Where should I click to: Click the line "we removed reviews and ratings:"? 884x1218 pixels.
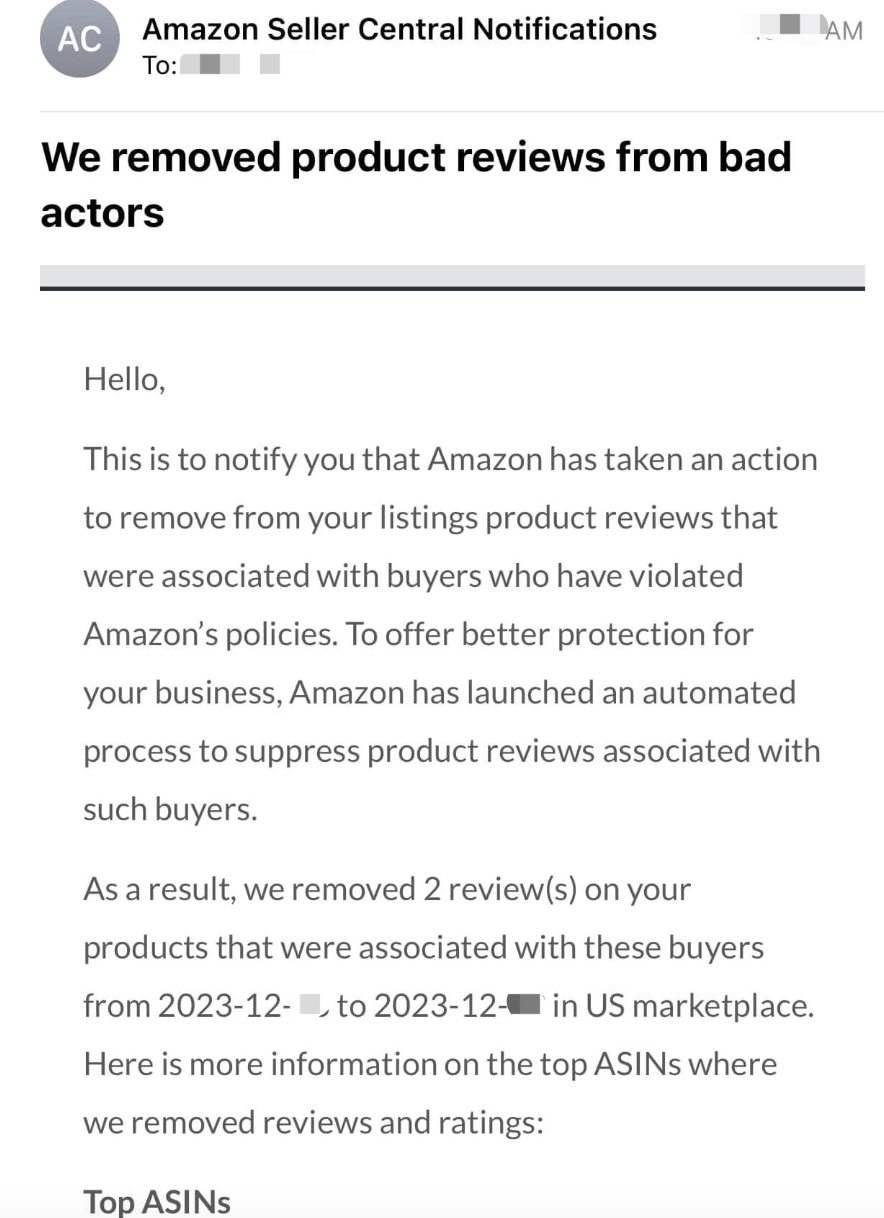point(314,1122)
